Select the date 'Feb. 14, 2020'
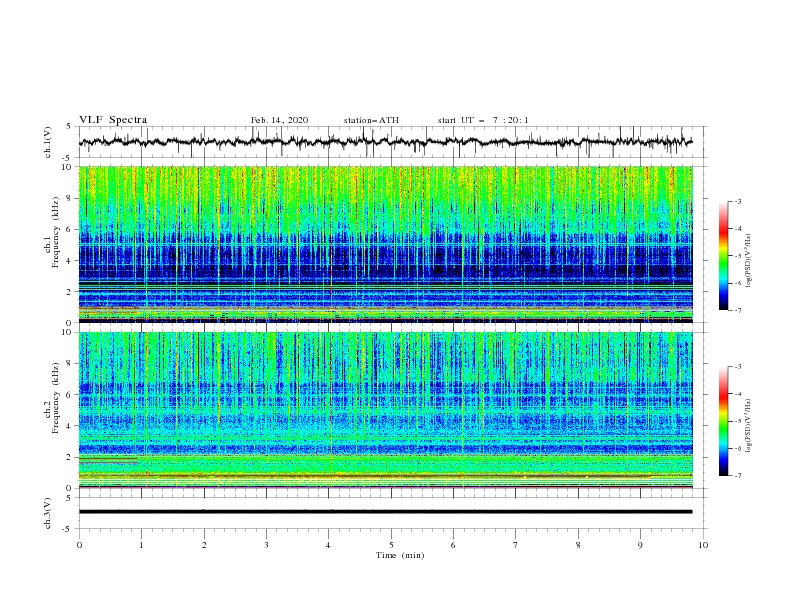This screenshot has height=612, width=792. [279, 120]
